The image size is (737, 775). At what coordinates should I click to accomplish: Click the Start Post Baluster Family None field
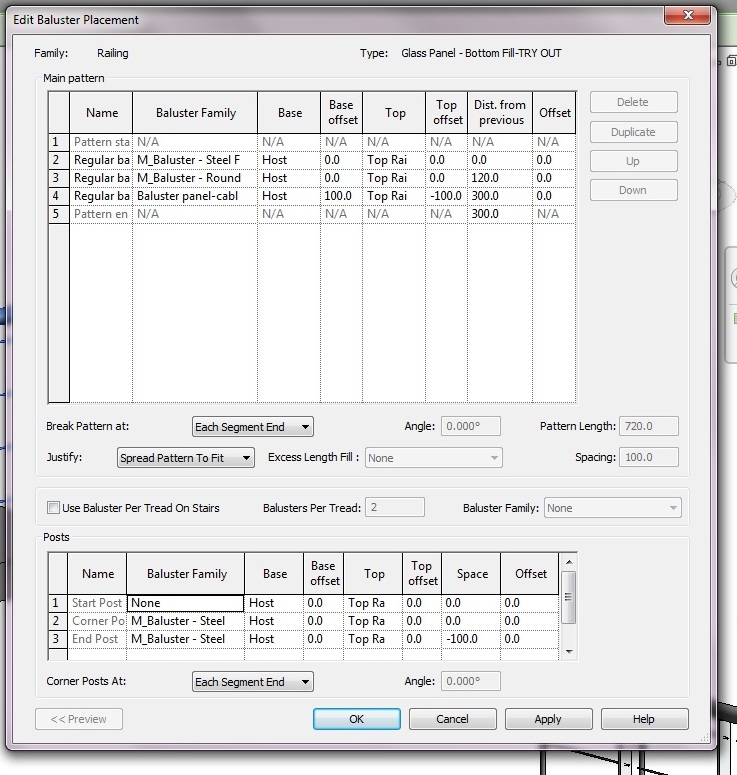(185, 603)
